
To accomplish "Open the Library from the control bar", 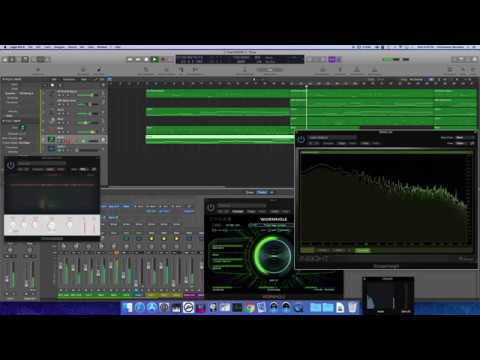I will [x=5, y=59].
